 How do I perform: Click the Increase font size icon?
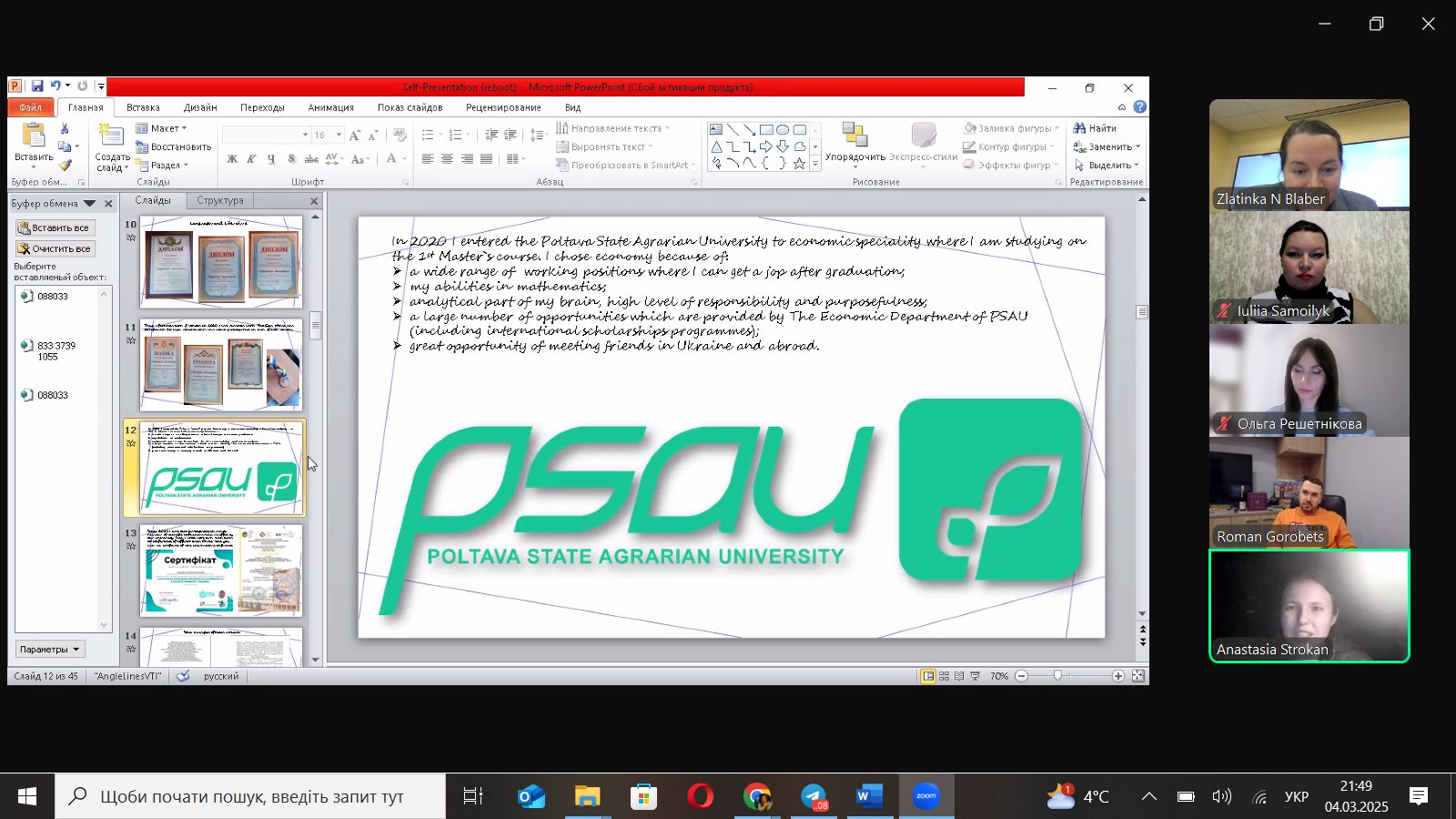tap(355, 135)
